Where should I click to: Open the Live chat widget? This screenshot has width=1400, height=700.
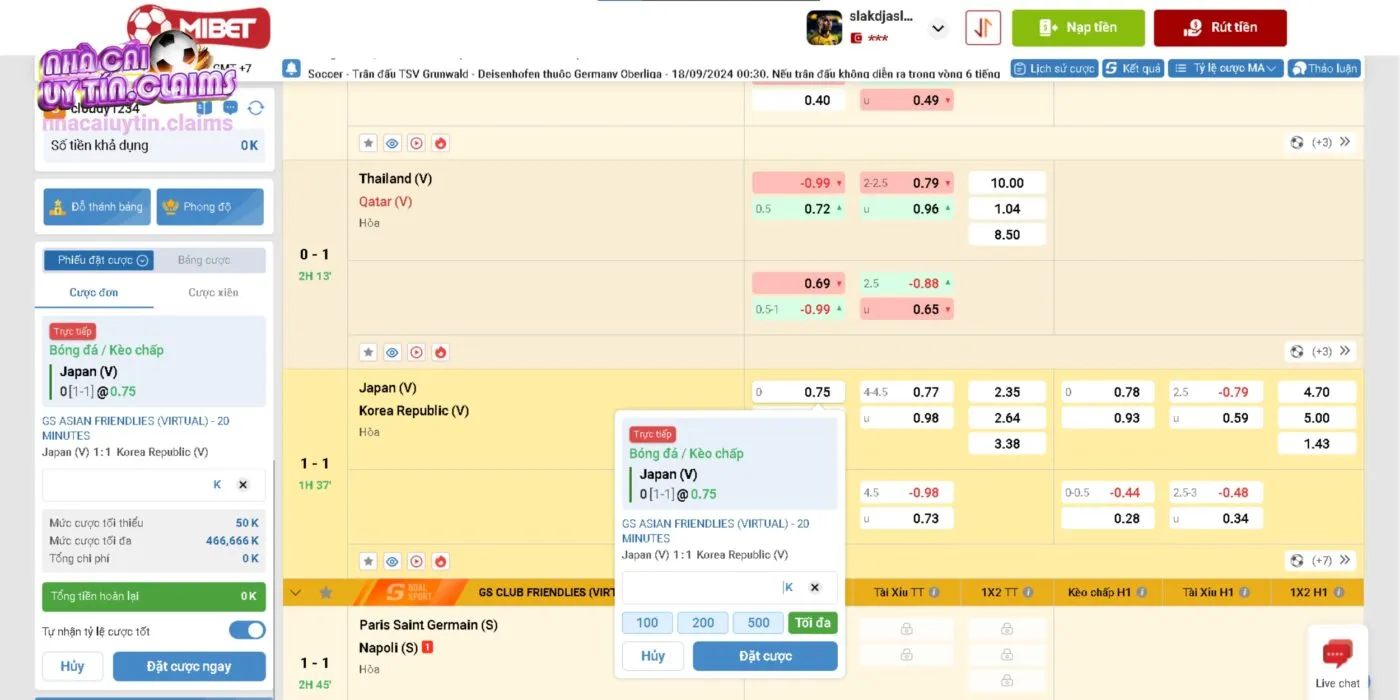tap(1337, 664)
